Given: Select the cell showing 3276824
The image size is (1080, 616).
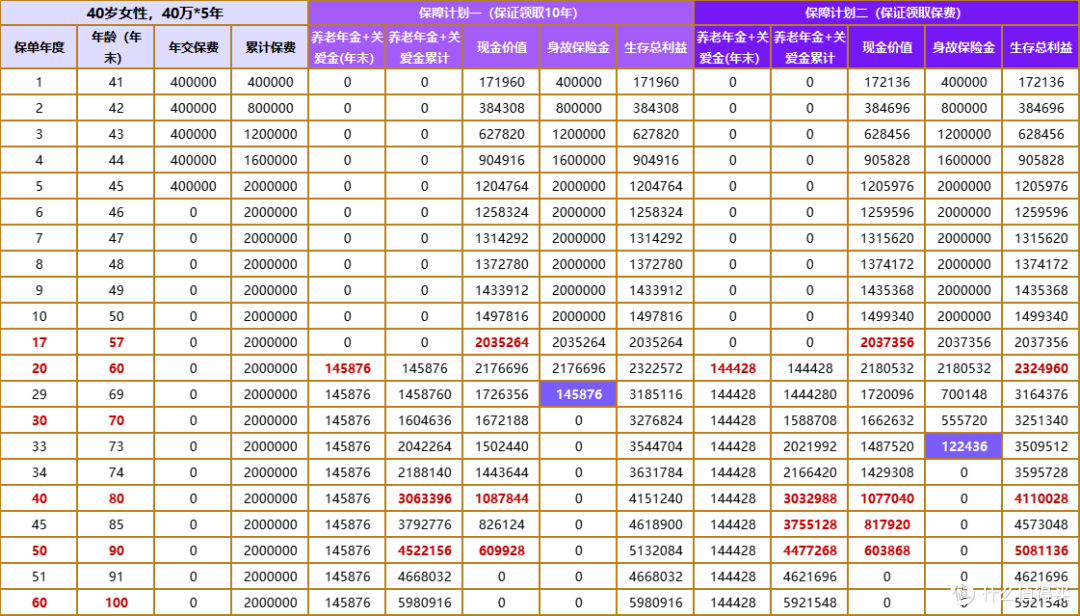Looking at the screenshot, I should [656, 420].
